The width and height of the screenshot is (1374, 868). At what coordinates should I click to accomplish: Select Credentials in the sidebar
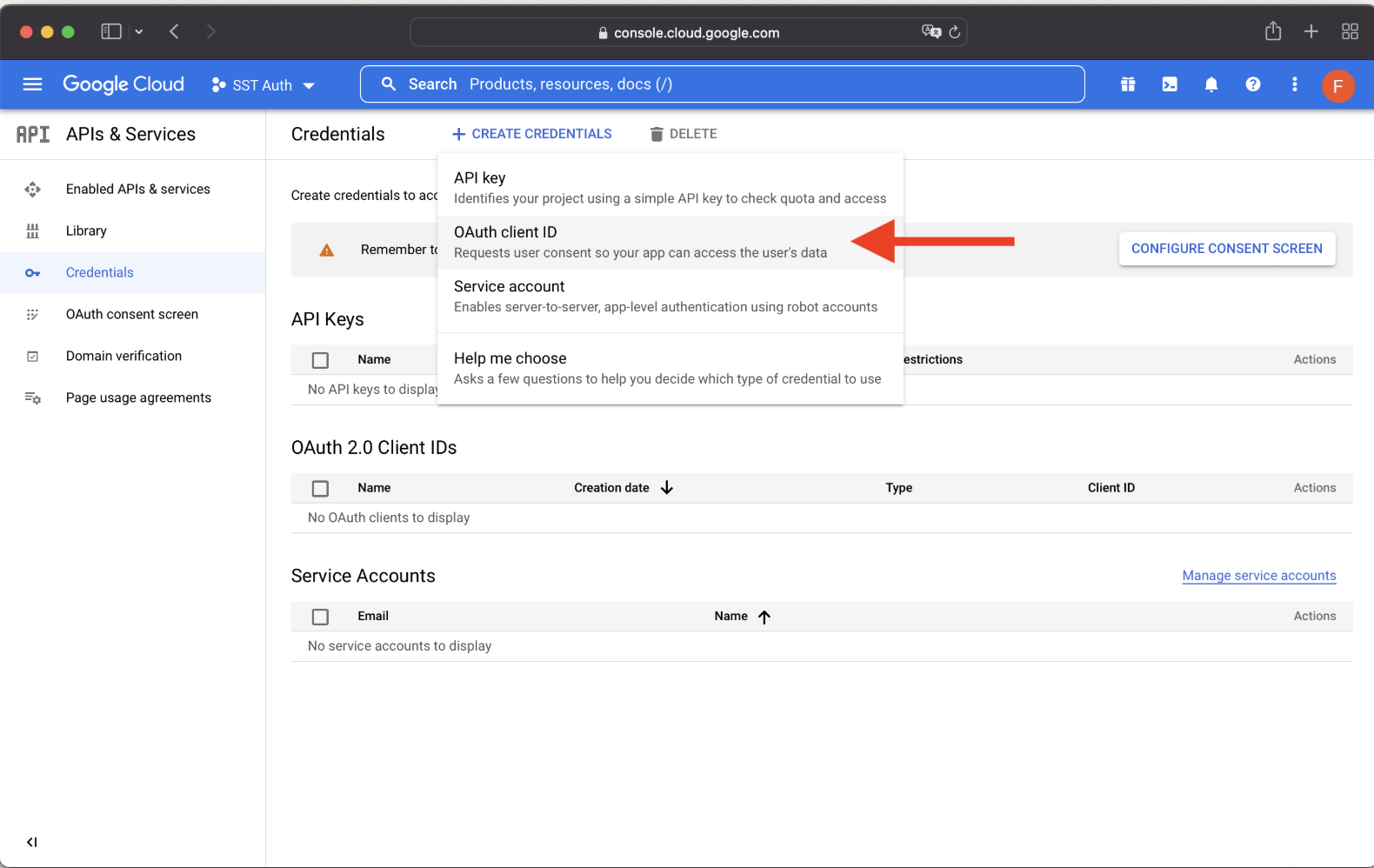coord(132,272)
